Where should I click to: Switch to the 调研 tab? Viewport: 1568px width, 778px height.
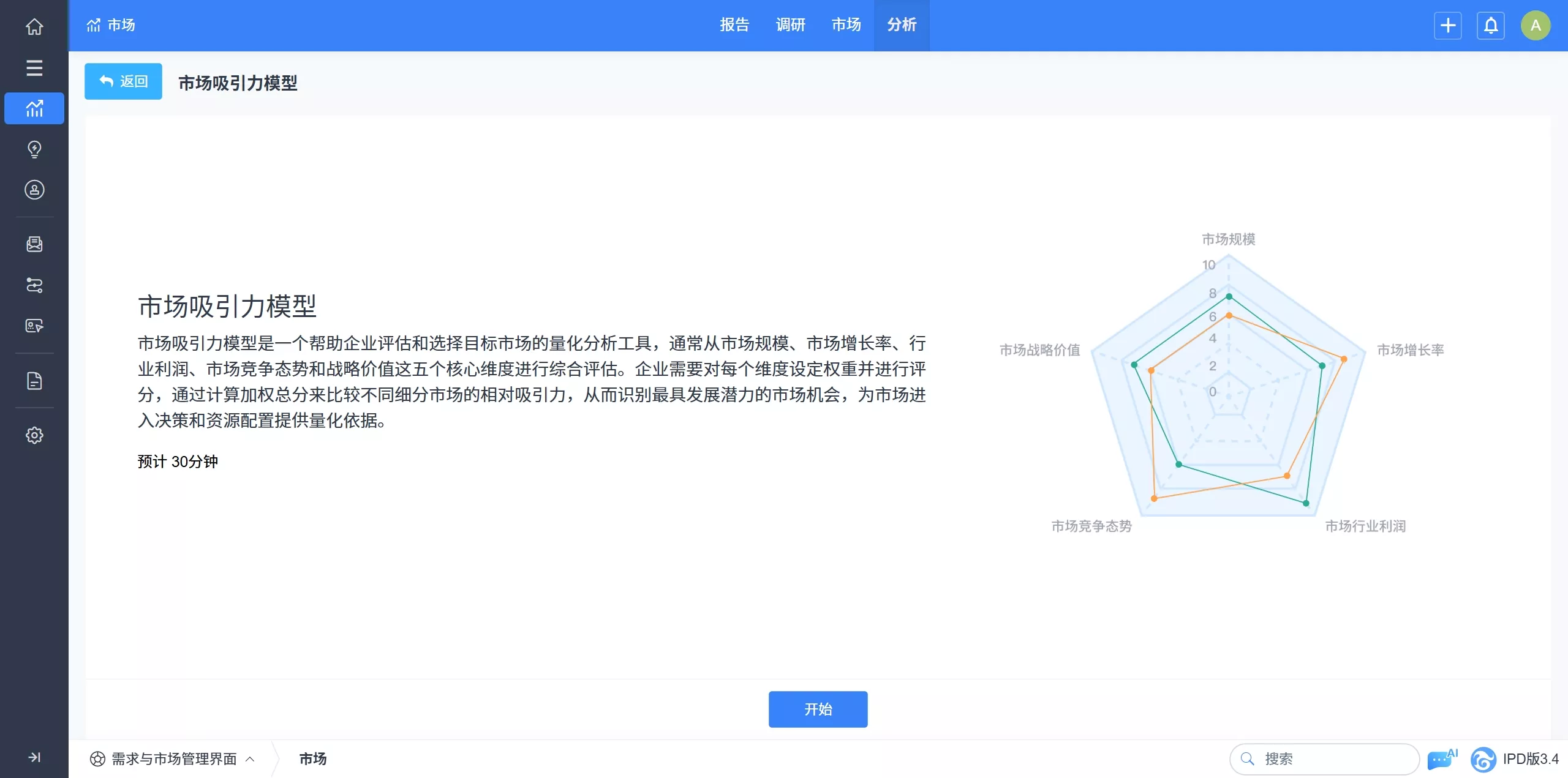[790, 25]
